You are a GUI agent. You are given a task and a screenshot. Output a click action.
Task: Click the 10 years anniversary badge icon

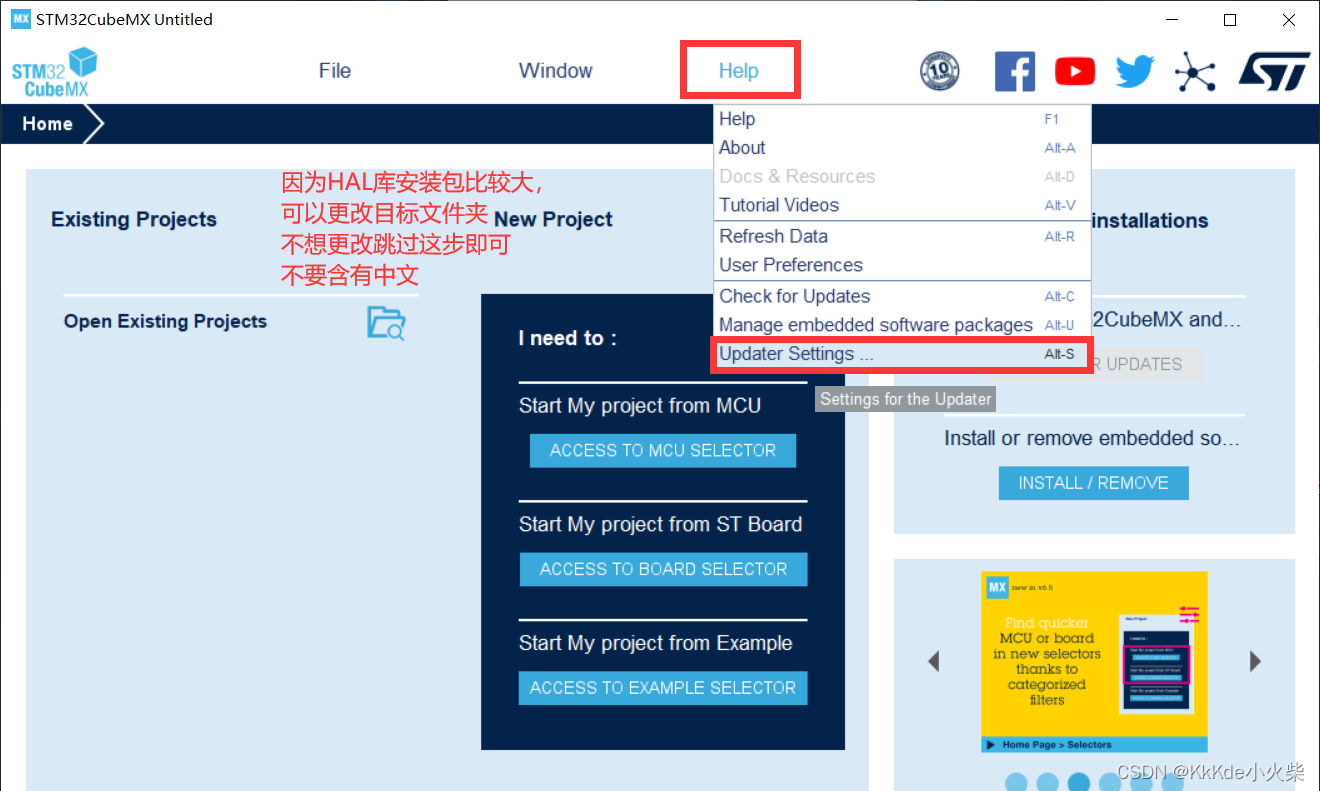(939, 71)
